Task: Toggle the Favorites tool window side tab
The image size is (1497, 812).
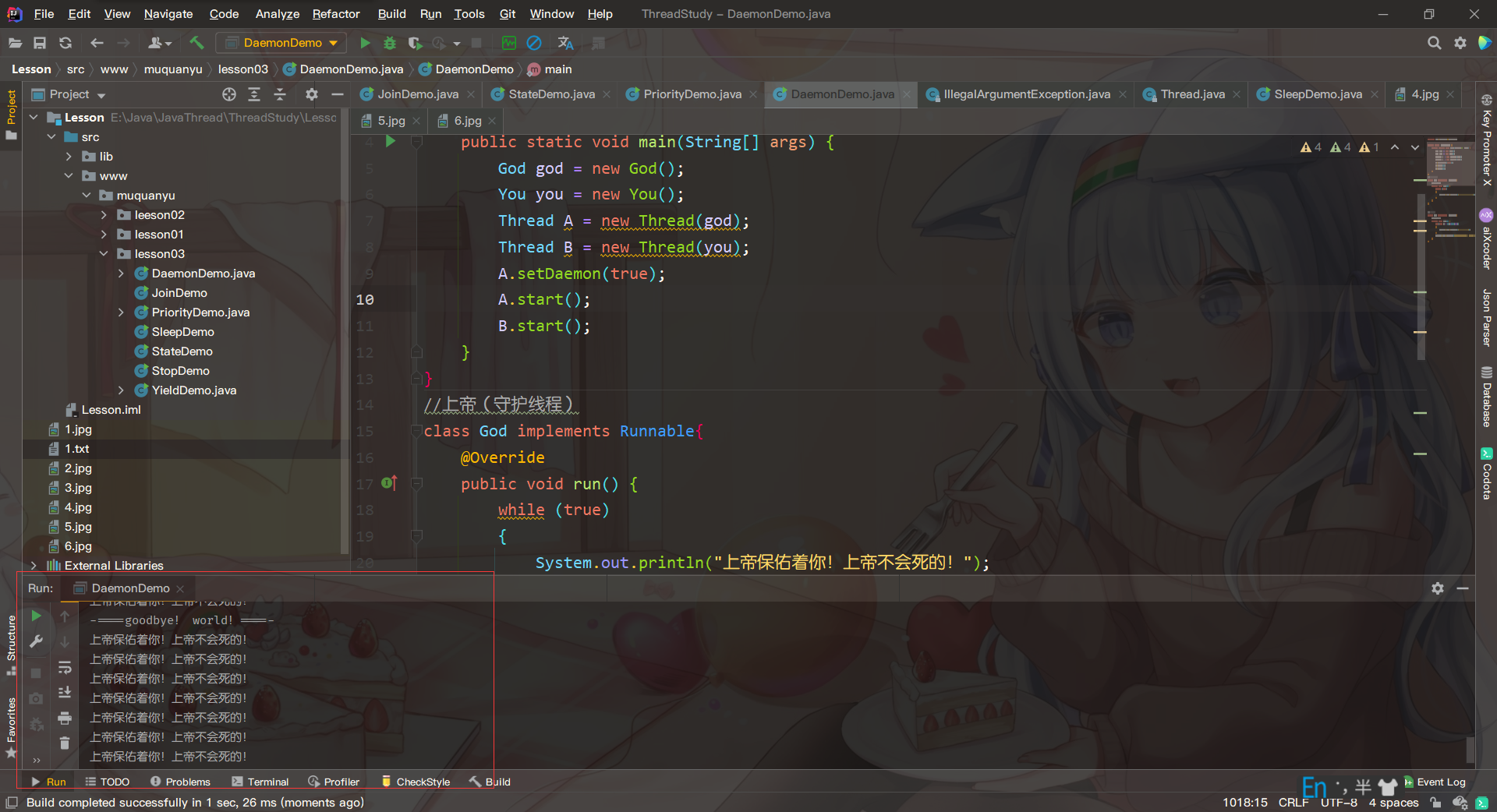Action: point(11,726)
